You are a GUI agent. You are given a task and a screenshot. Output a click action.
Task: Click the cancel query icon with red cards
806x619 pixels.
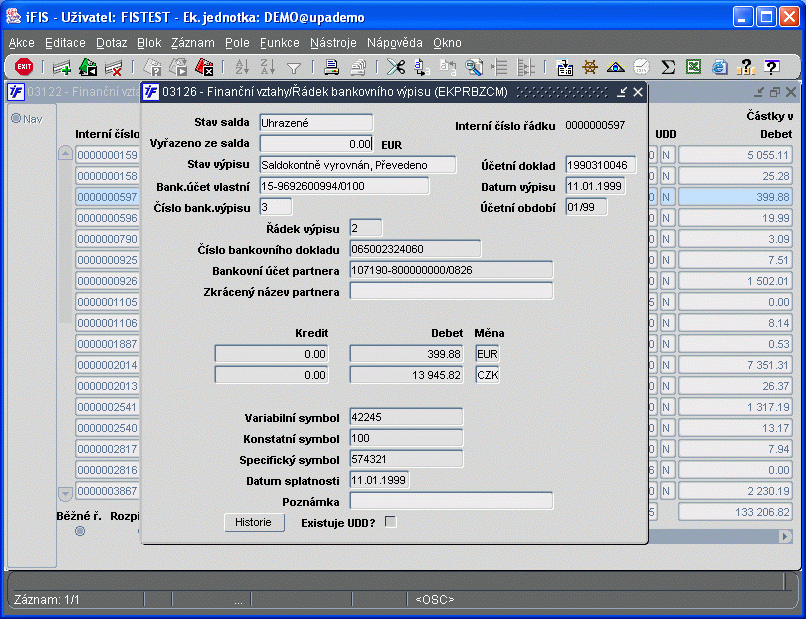[204, 67]
